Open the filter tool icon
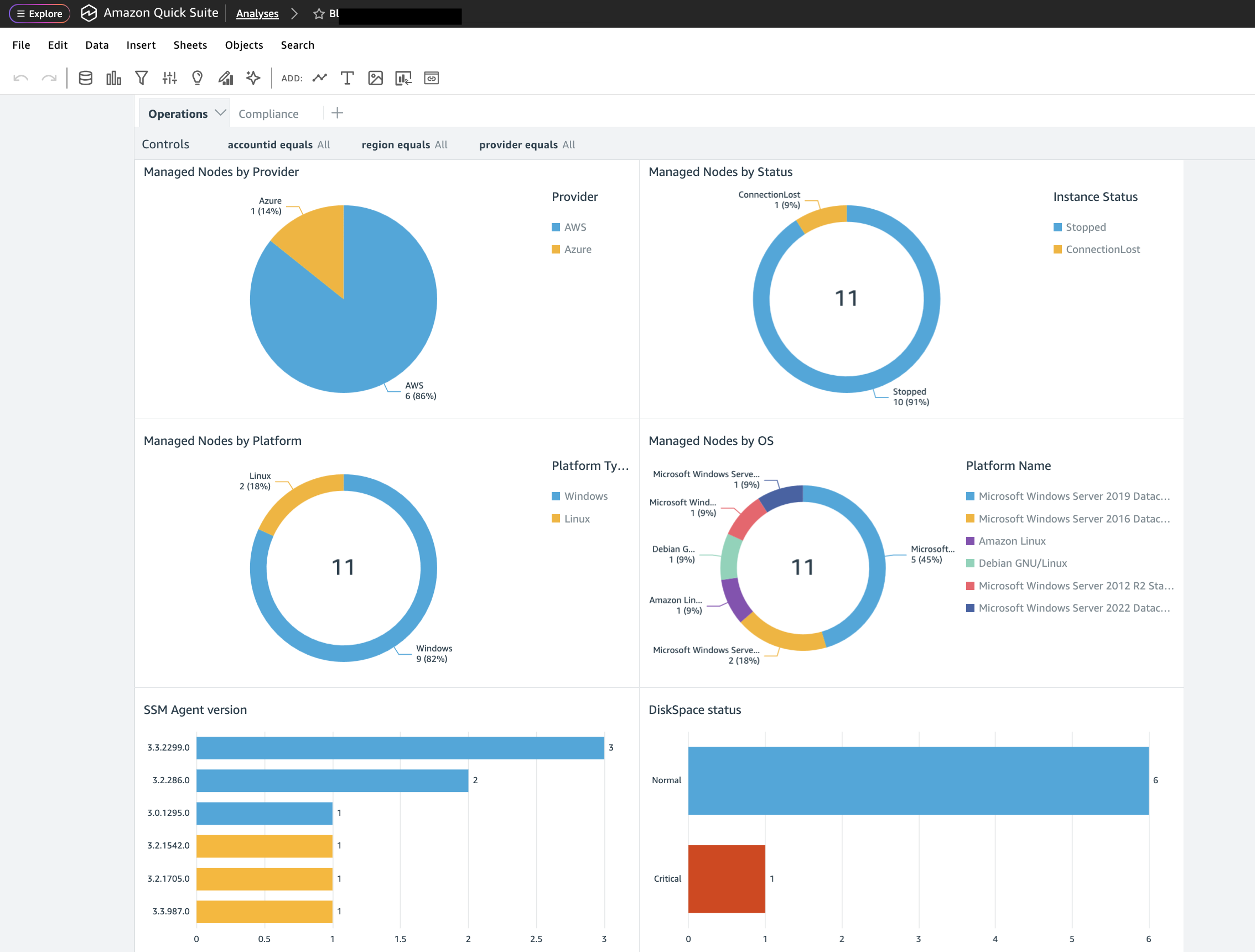Screen dimensions: 1255x952 [x=141, y=78]
